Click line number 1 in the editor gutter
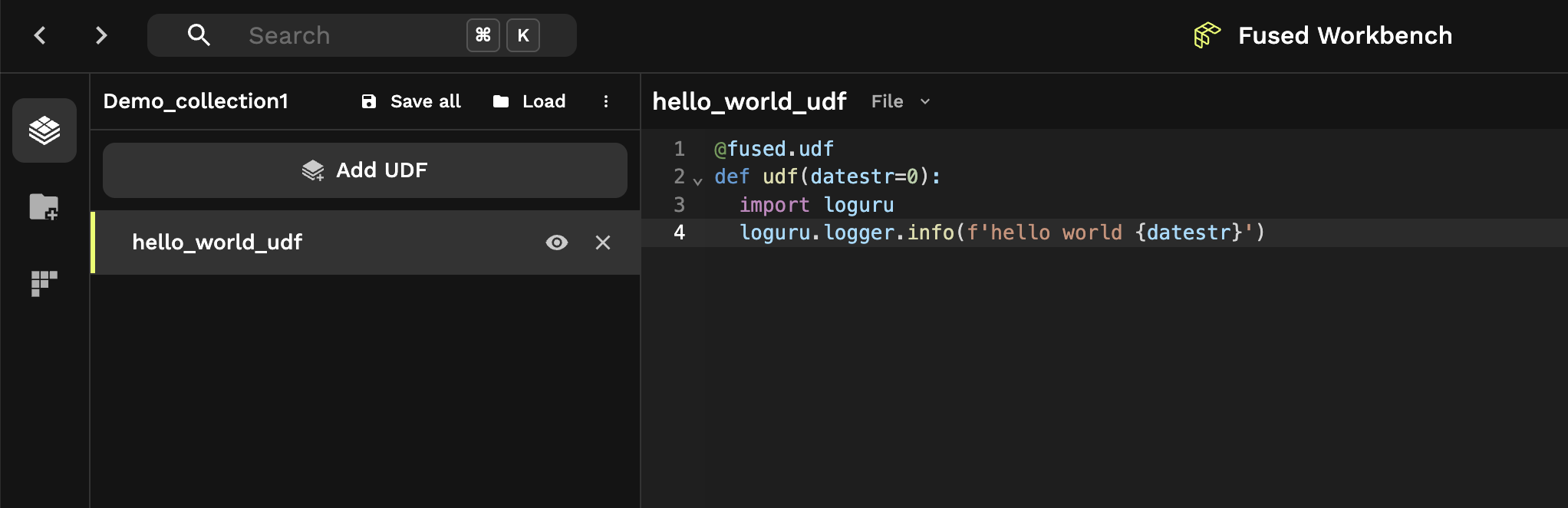1568x508 pixels. [679, 149]
